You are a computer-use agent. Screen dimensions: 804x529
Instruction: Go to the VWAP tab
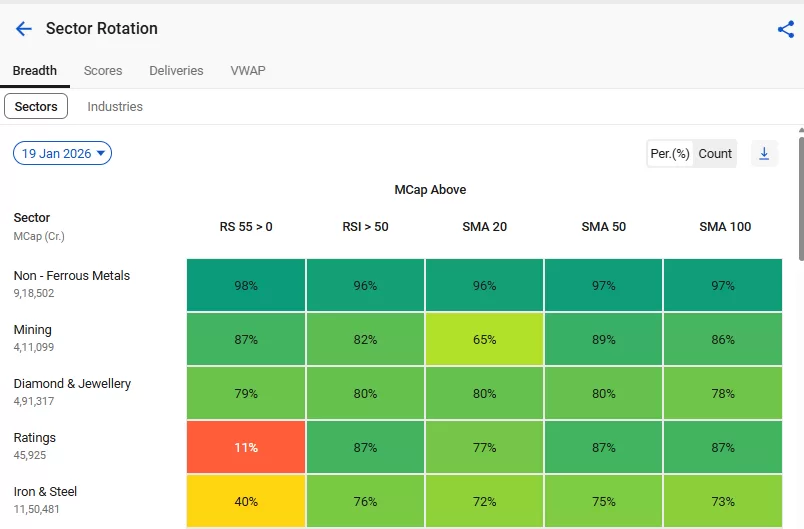click(x=248, y=71)
